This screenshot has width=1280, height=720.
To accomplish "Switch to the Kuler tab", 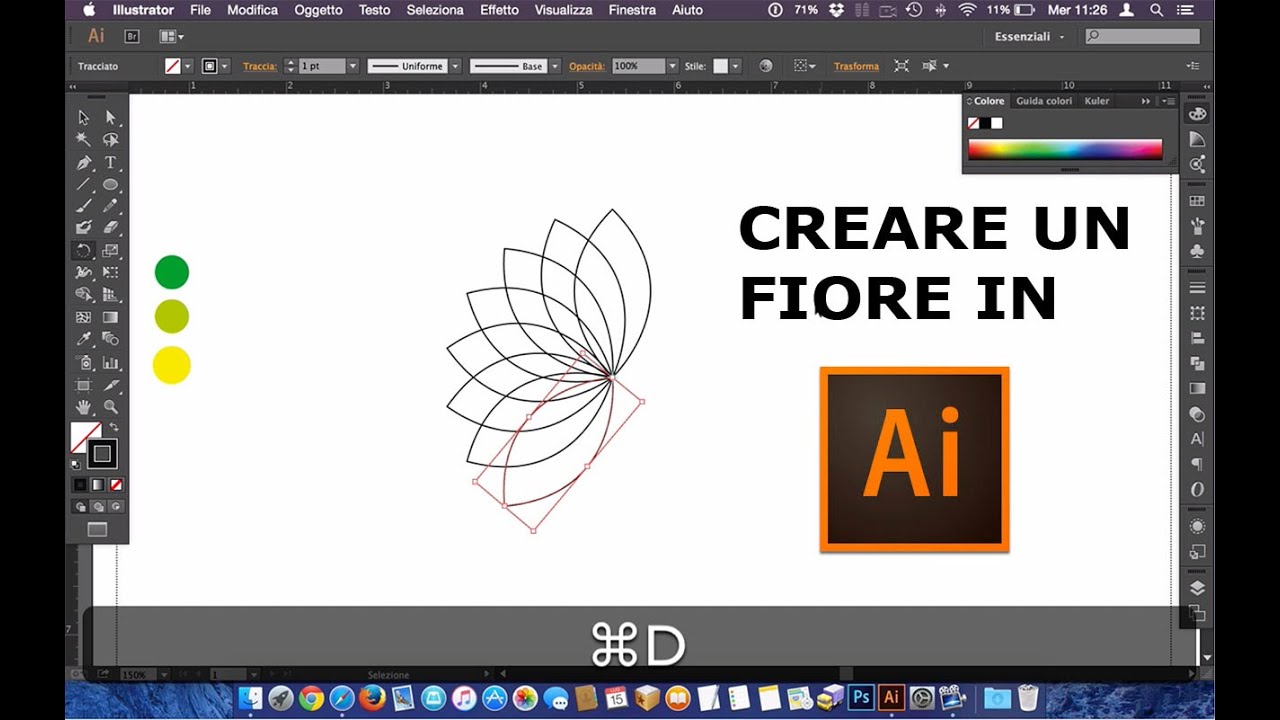I will tap(1097, 101).
